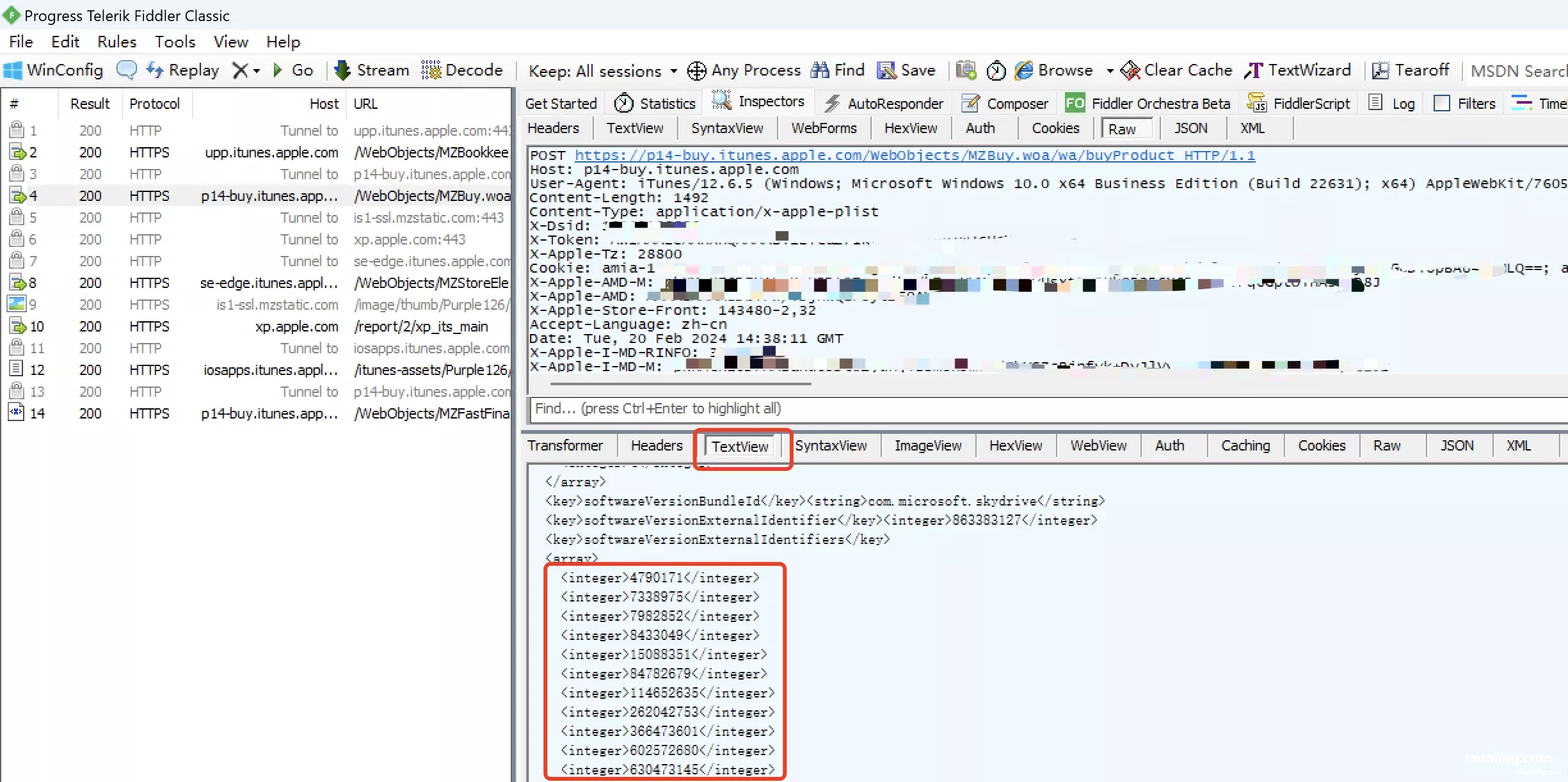1568x782 pixels.
Task: Click the Go play icon
Action: [278, 70]
